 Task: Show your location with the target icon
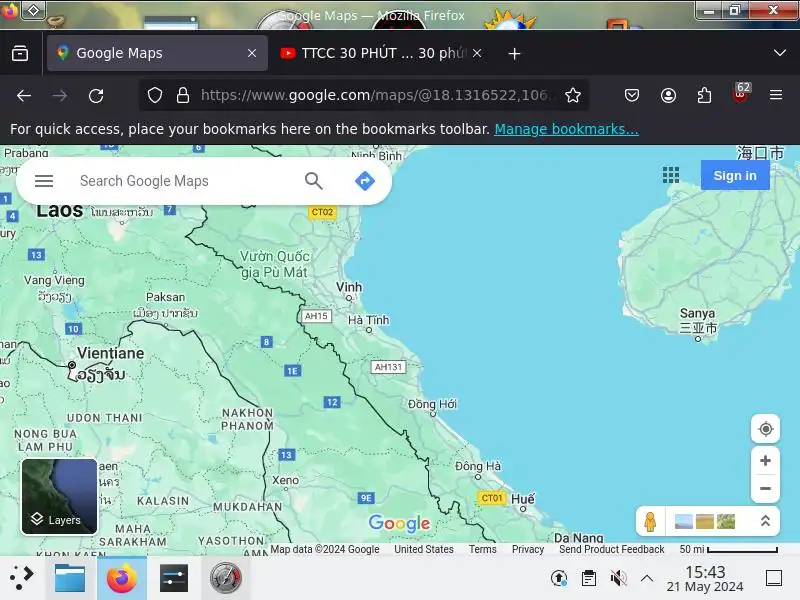tap(765, 429)
